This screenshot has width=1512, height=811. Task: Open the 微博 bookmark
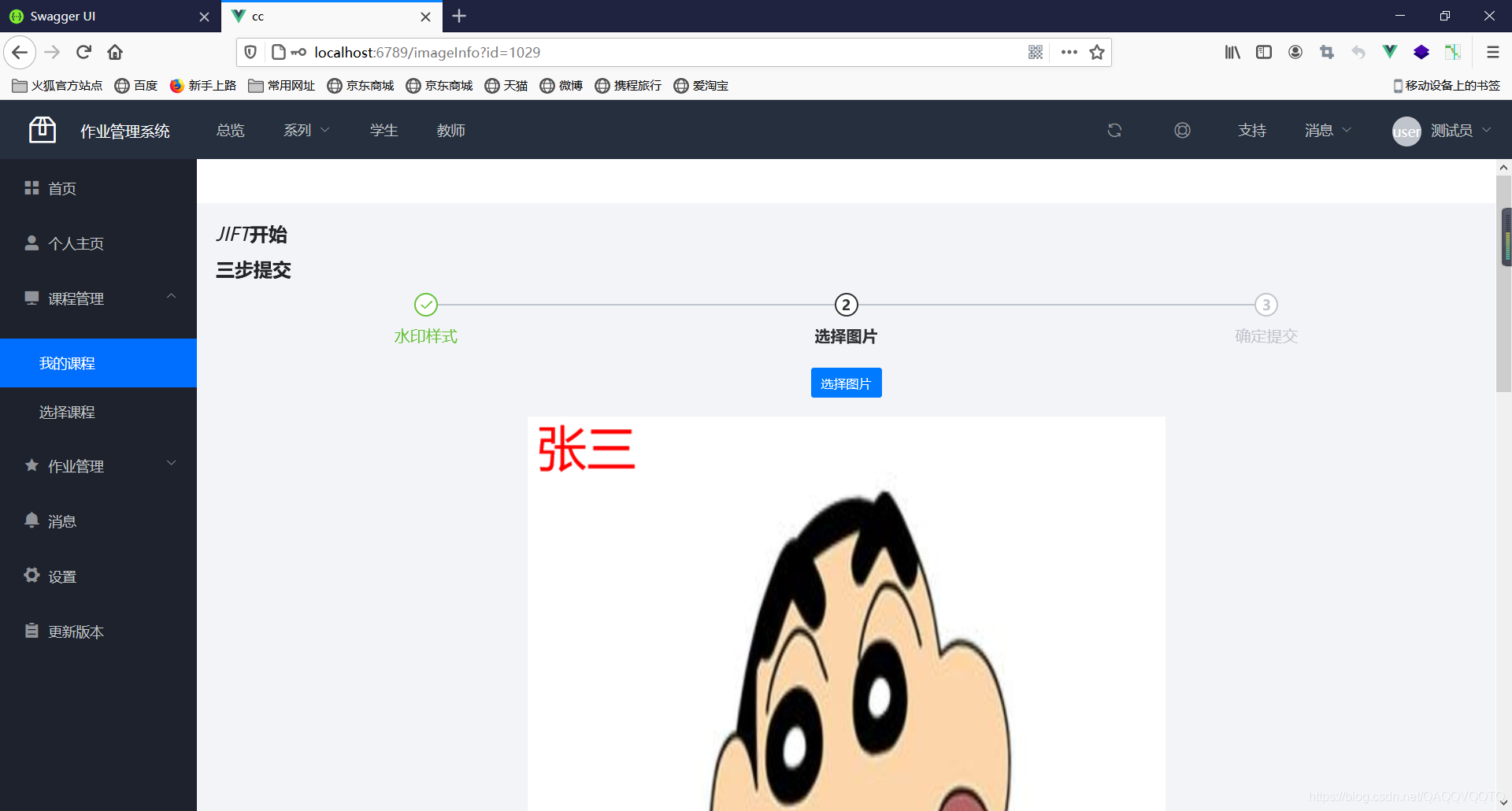(x=561, y=86)
